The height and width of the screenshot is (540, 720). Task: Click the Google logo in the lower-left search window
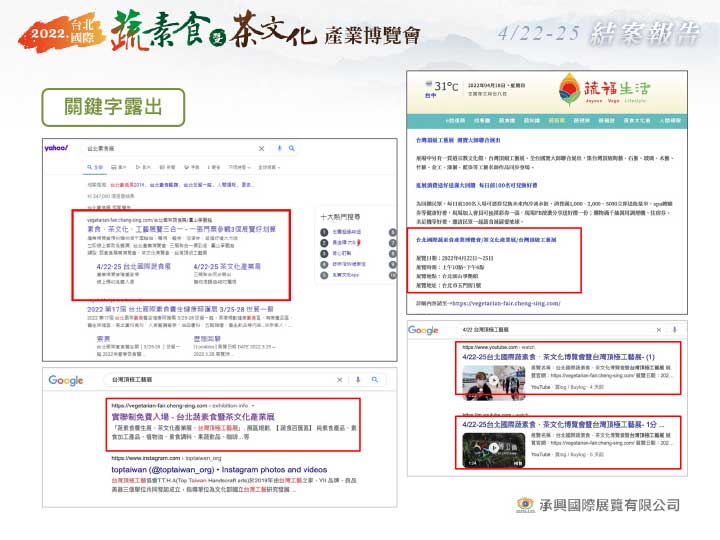(66, 380)
